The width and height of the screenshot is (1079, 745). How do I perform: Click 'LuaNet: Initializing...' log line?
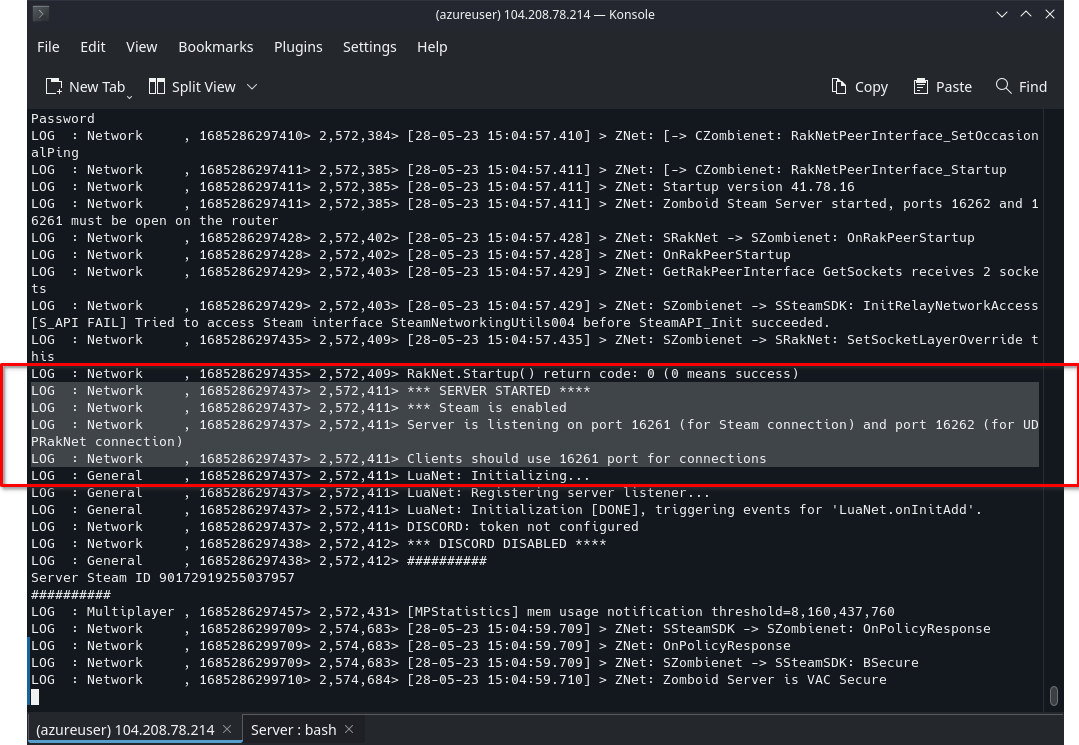point(310,476)
